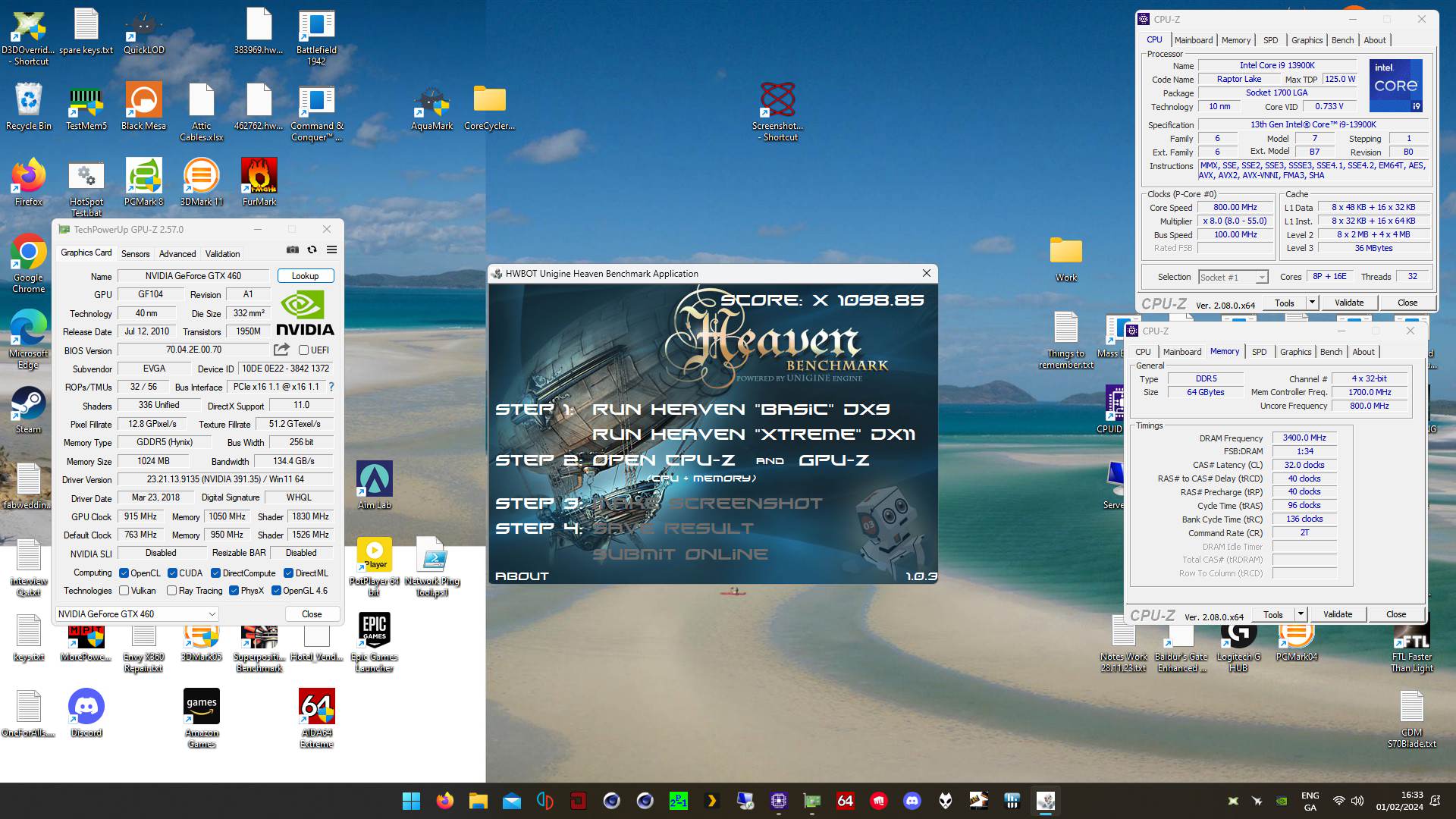Screen dimensions: 1456x819
Task: Click Validate in CPU-Z Memory window
Action: (x=1338, y=614)
